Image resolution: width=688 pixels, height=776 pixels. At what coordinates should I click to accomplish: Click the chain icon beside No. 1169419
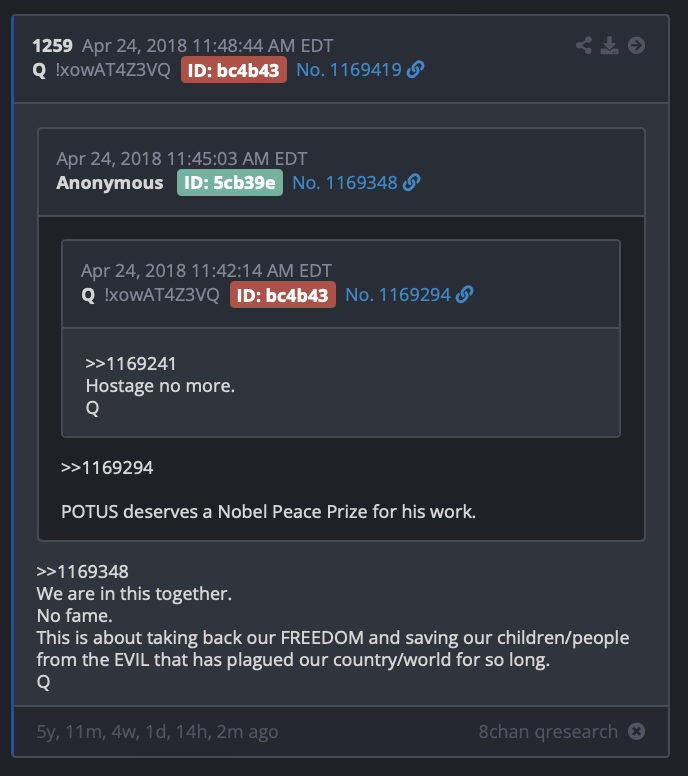point(415,70)
